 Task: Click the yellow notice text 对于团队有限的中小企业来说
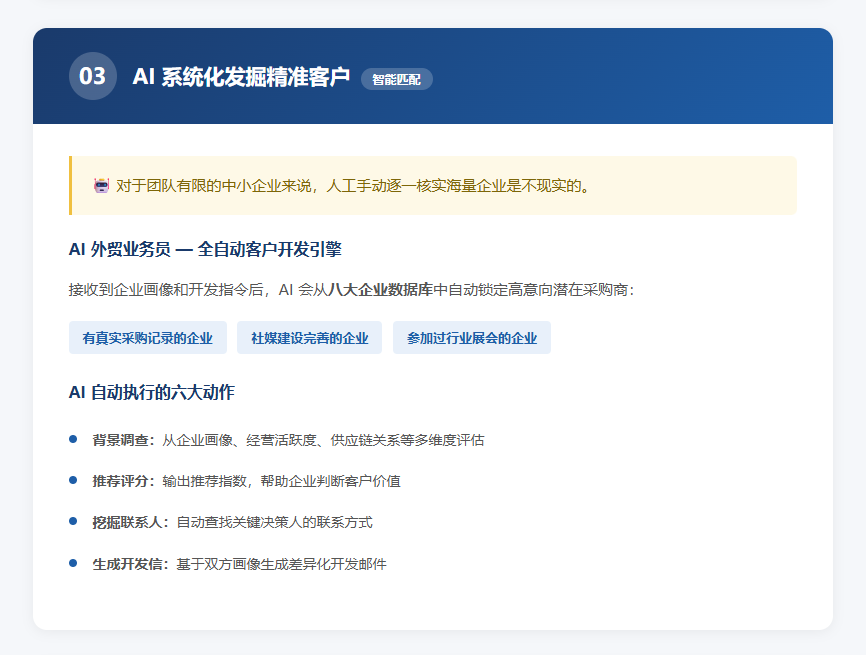click(x=214, y=186)
